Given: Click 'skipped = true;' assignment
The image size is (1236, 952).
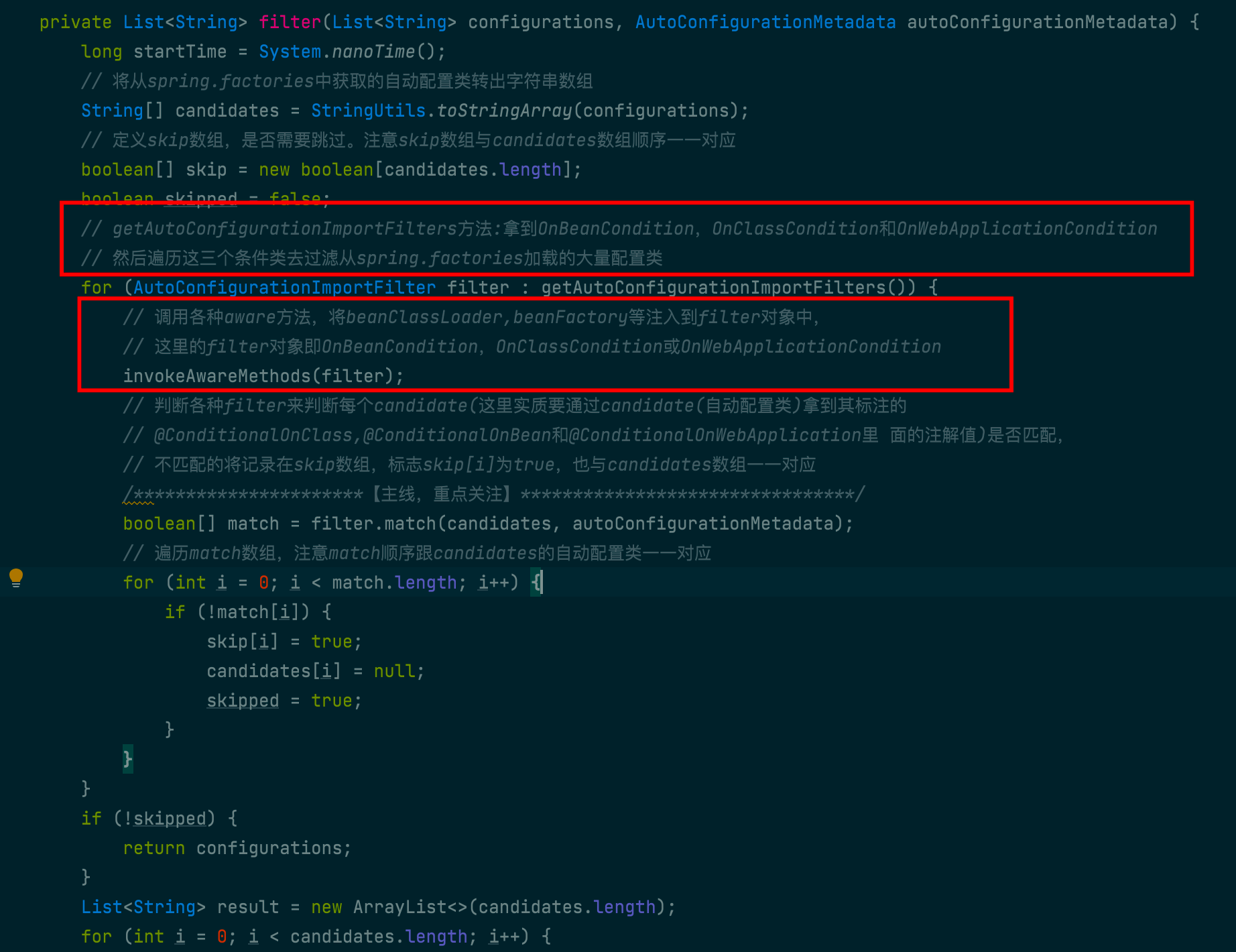Looking at the screenshot, I should pos(284,701).
